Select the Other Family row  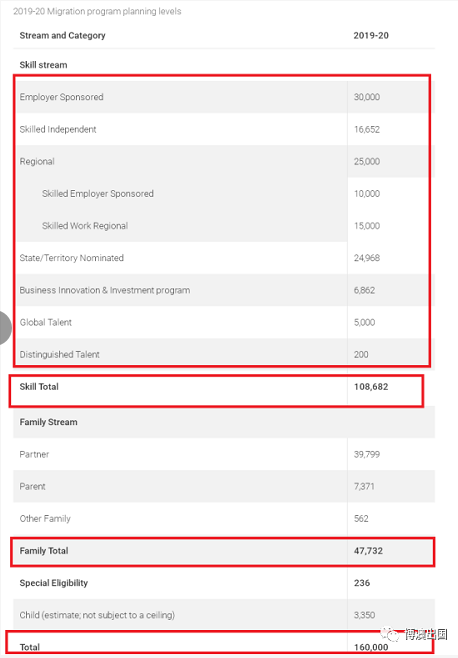click(224, 519)
